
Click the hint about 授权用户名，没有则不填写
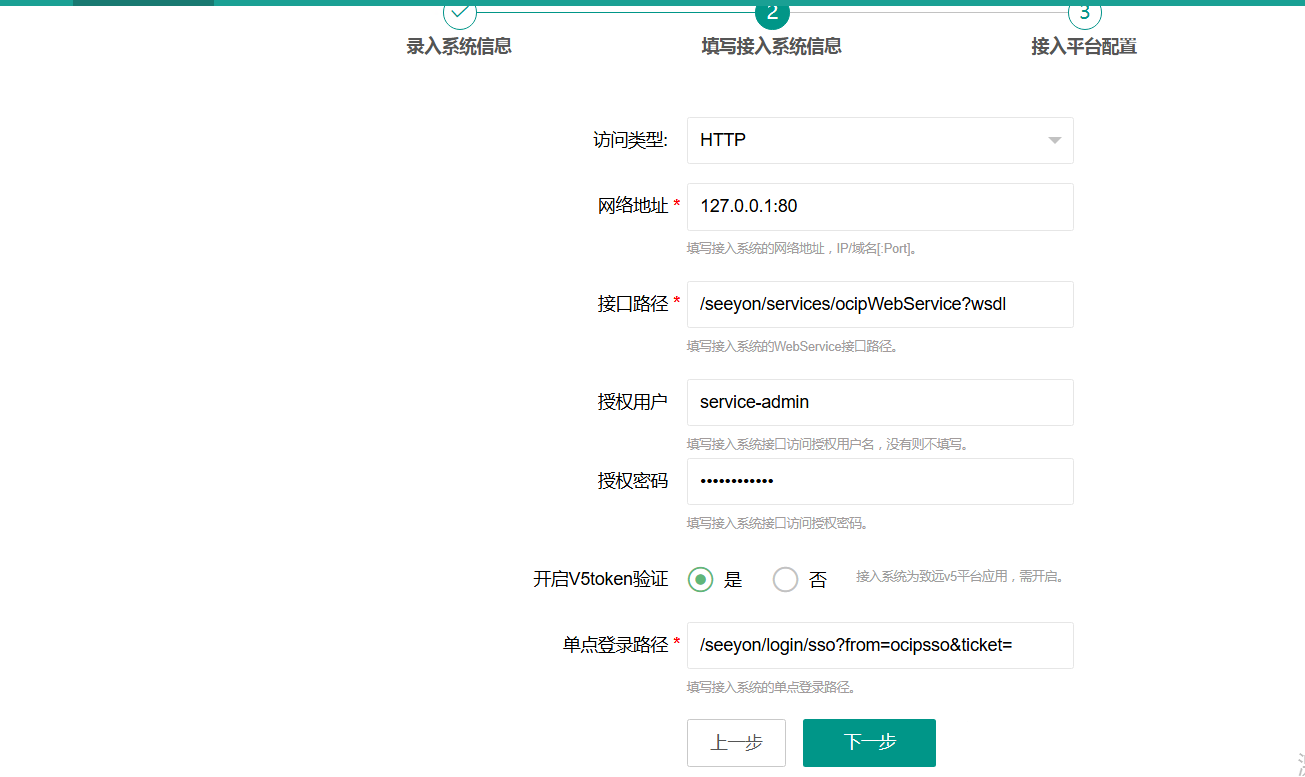[828, 444]
